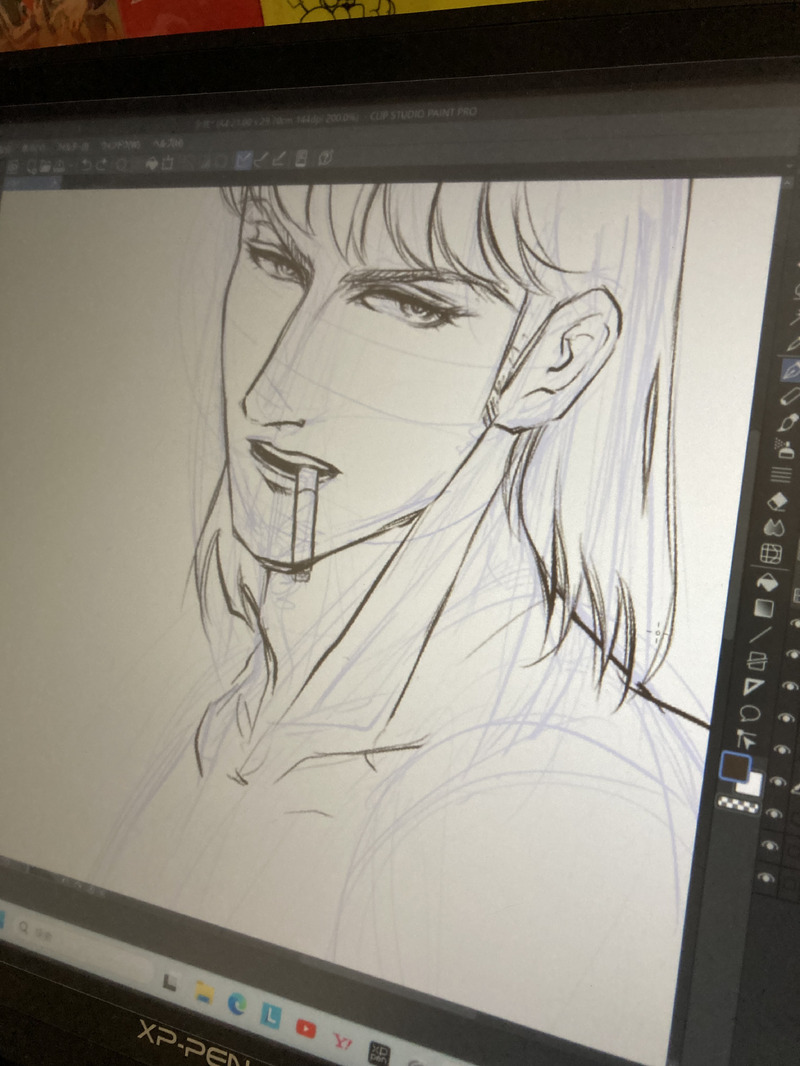Open the blue L app on taskbar

click(x=271, y=1016)
